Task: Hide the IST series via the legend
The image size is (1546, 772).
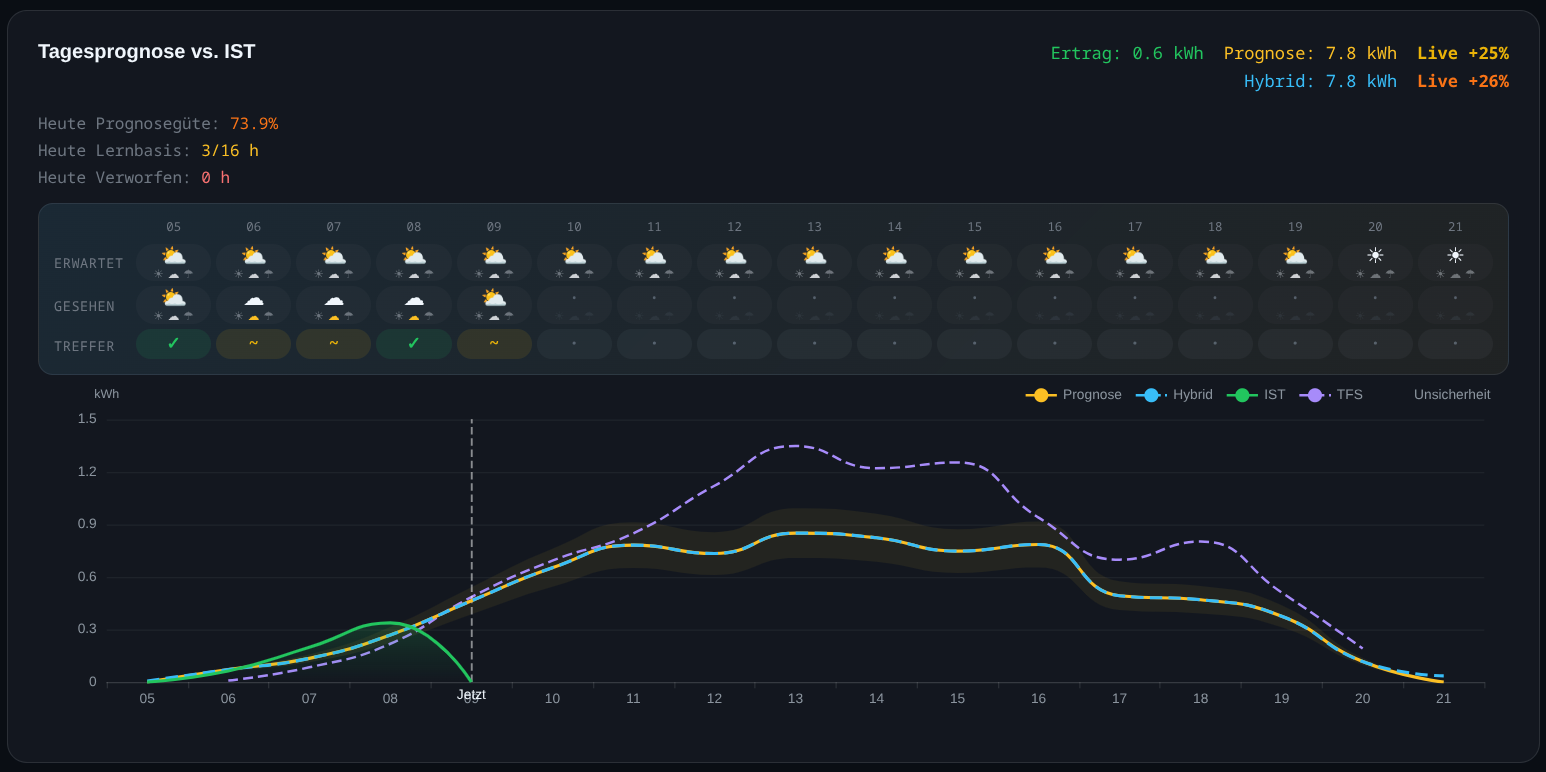Action: 1256,395
